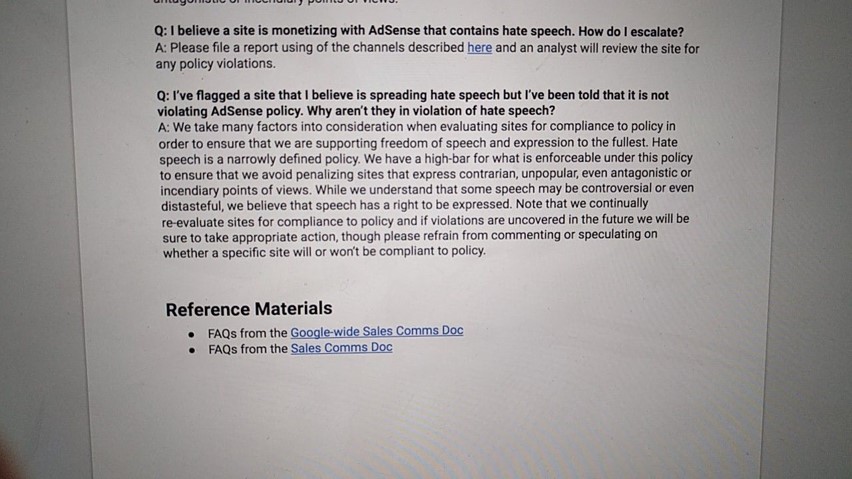852x479 pixels.
Task: Click "FAQs from the" in the second bullet
Action: [x=248, y=349]
